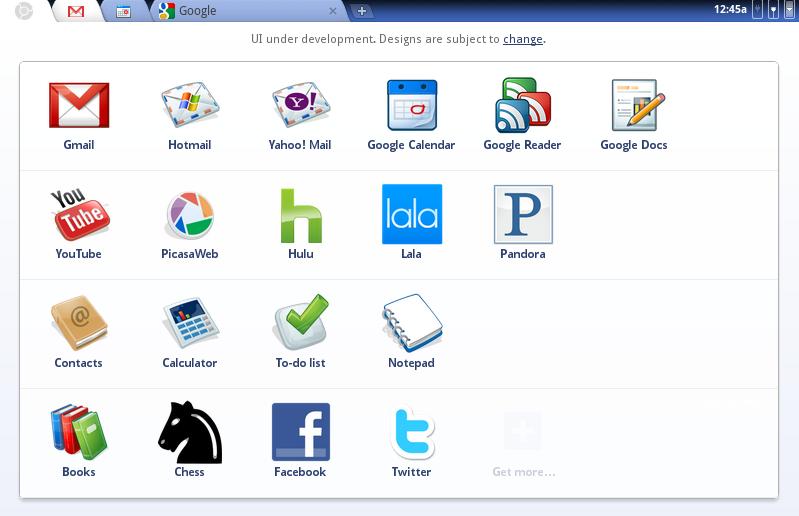Image resolution: width=799 pixels, height=516 pixels.
Task: Switch to the Gmail pinned tab
Action: tap(76, 11)
